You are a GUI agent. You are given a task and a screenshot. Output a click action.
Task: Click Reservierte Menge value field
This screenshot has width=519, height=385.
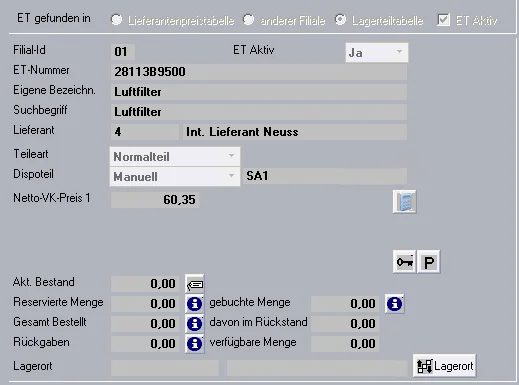click(x=145, y=304)
